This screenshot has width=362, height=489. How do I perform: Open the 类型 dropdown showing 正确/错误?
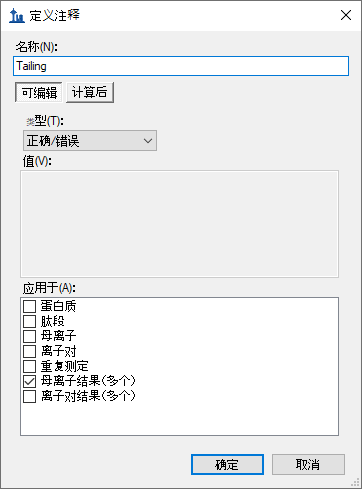(x=90, y=141)
